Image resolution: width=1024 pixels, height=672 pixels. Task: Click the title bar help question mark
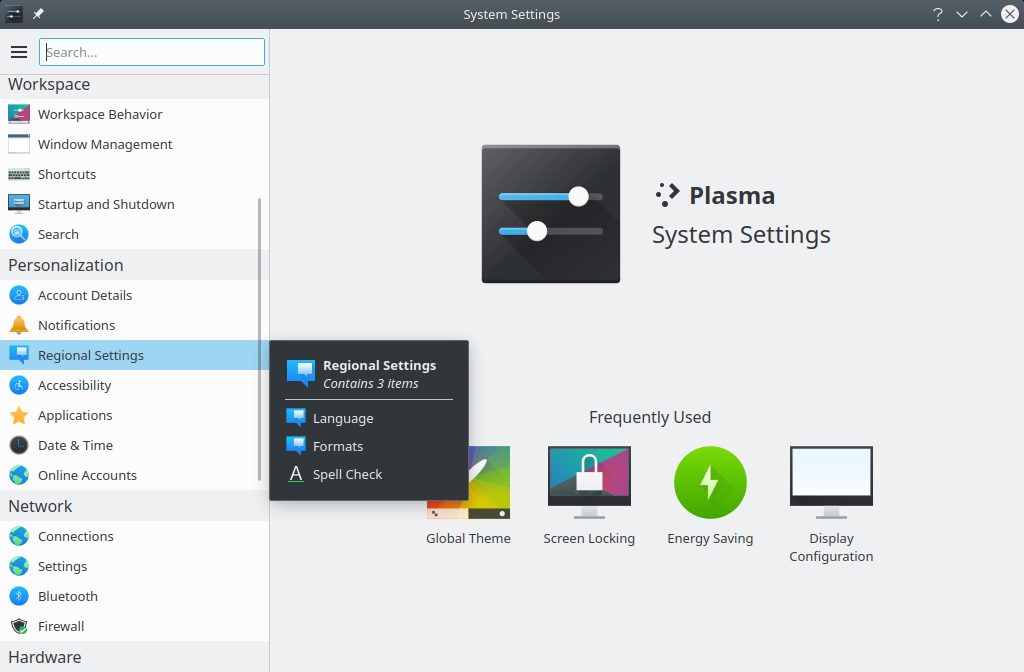pyautogui.click(x=938, y=14)
